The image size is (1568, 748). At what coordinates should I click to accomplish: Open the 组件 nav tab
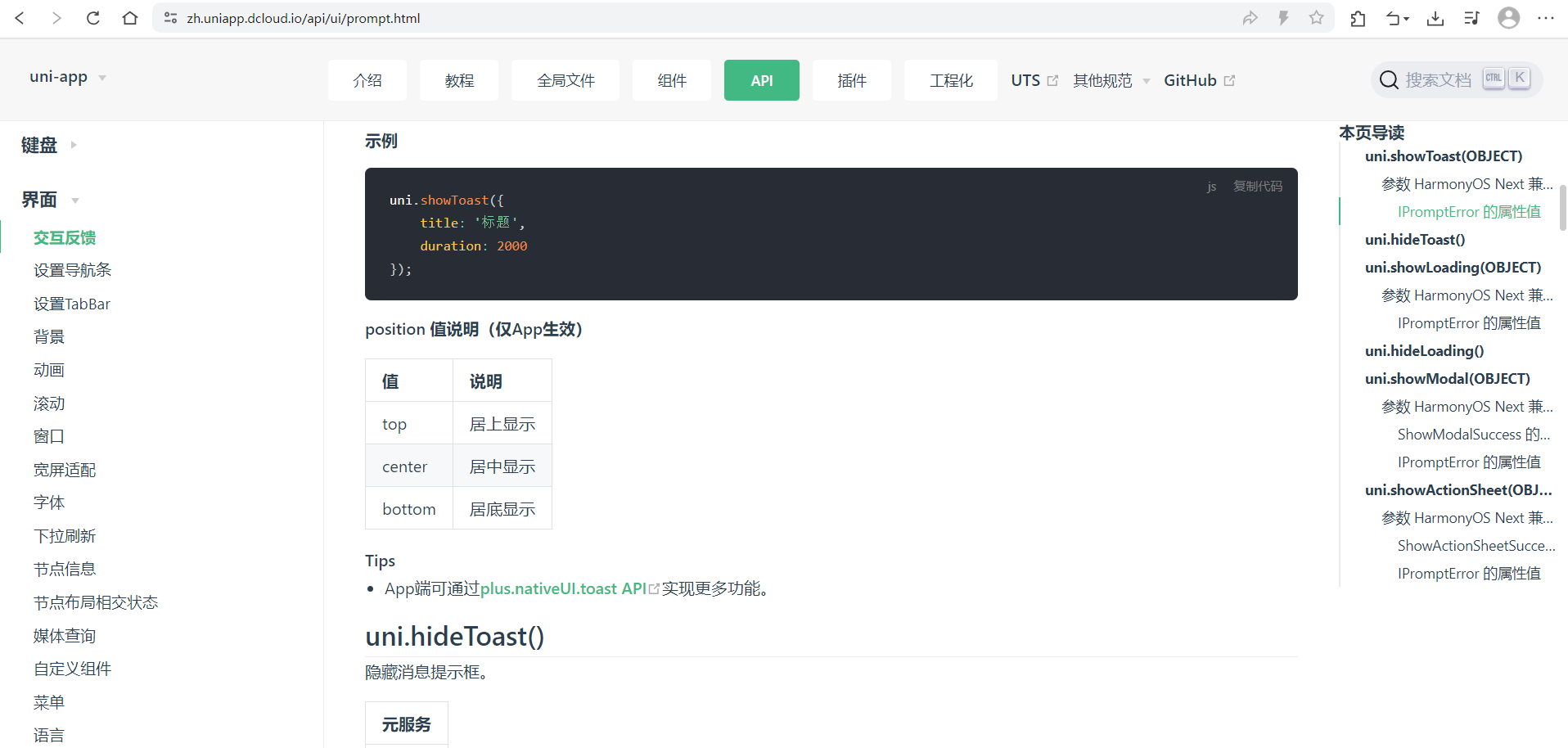click(672, 80)
